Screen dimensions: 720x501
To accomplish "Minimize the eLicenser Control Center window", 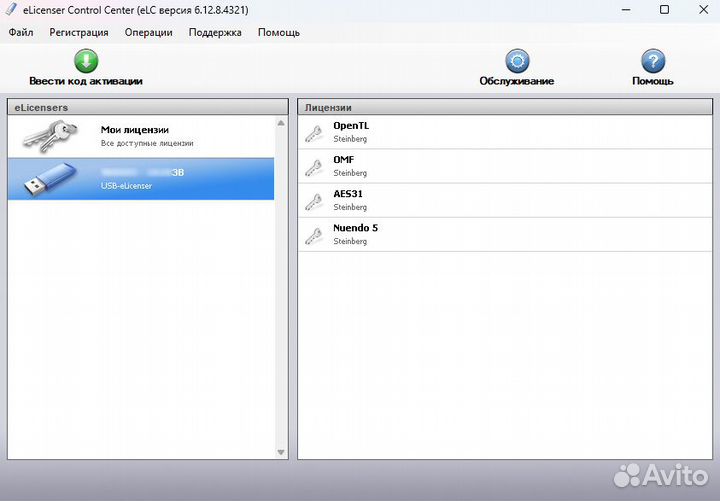I will [x=626, y=10].
